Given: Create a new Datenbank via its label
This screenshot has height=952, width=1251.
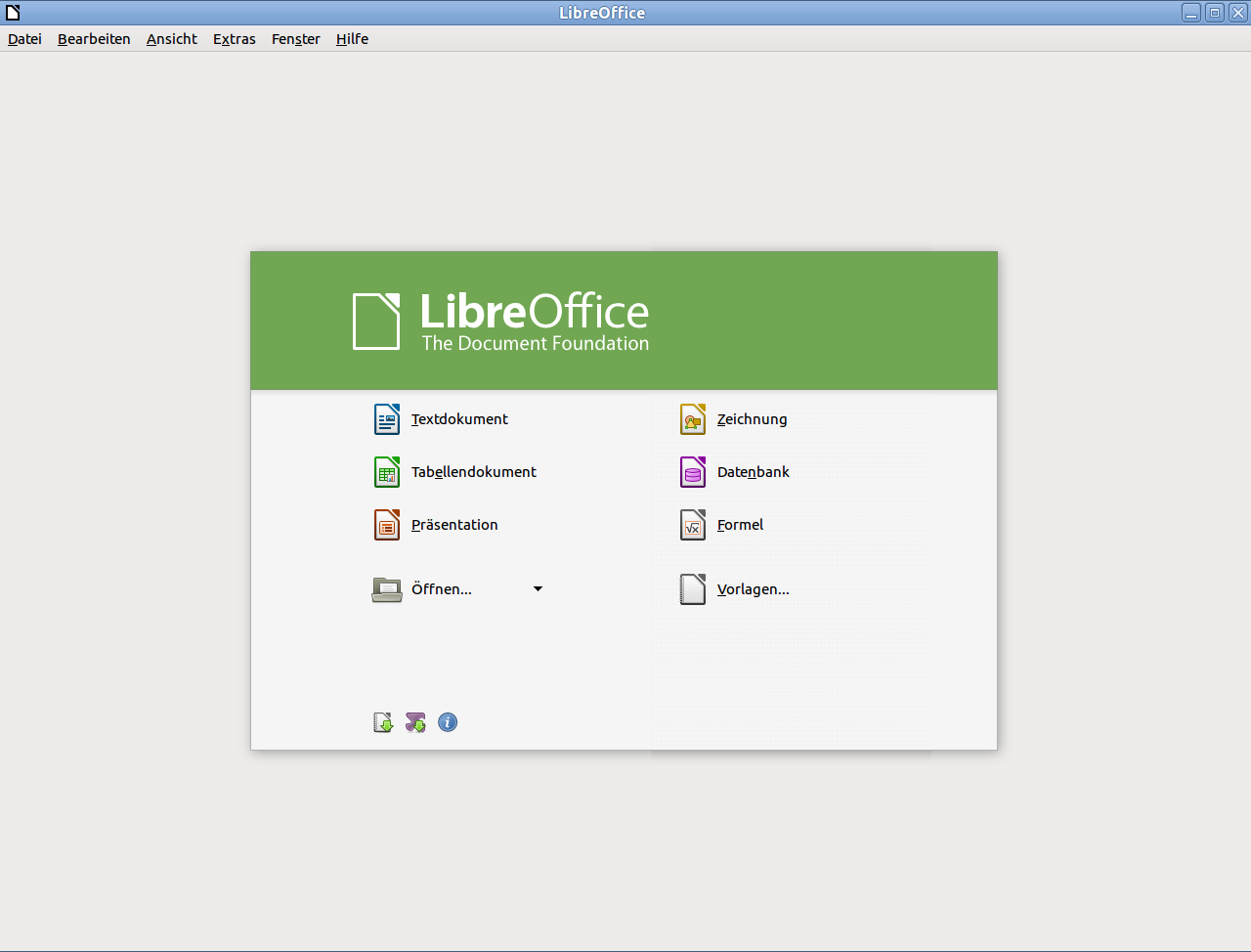Looking at the screenshot, I should tap(754, 472).
